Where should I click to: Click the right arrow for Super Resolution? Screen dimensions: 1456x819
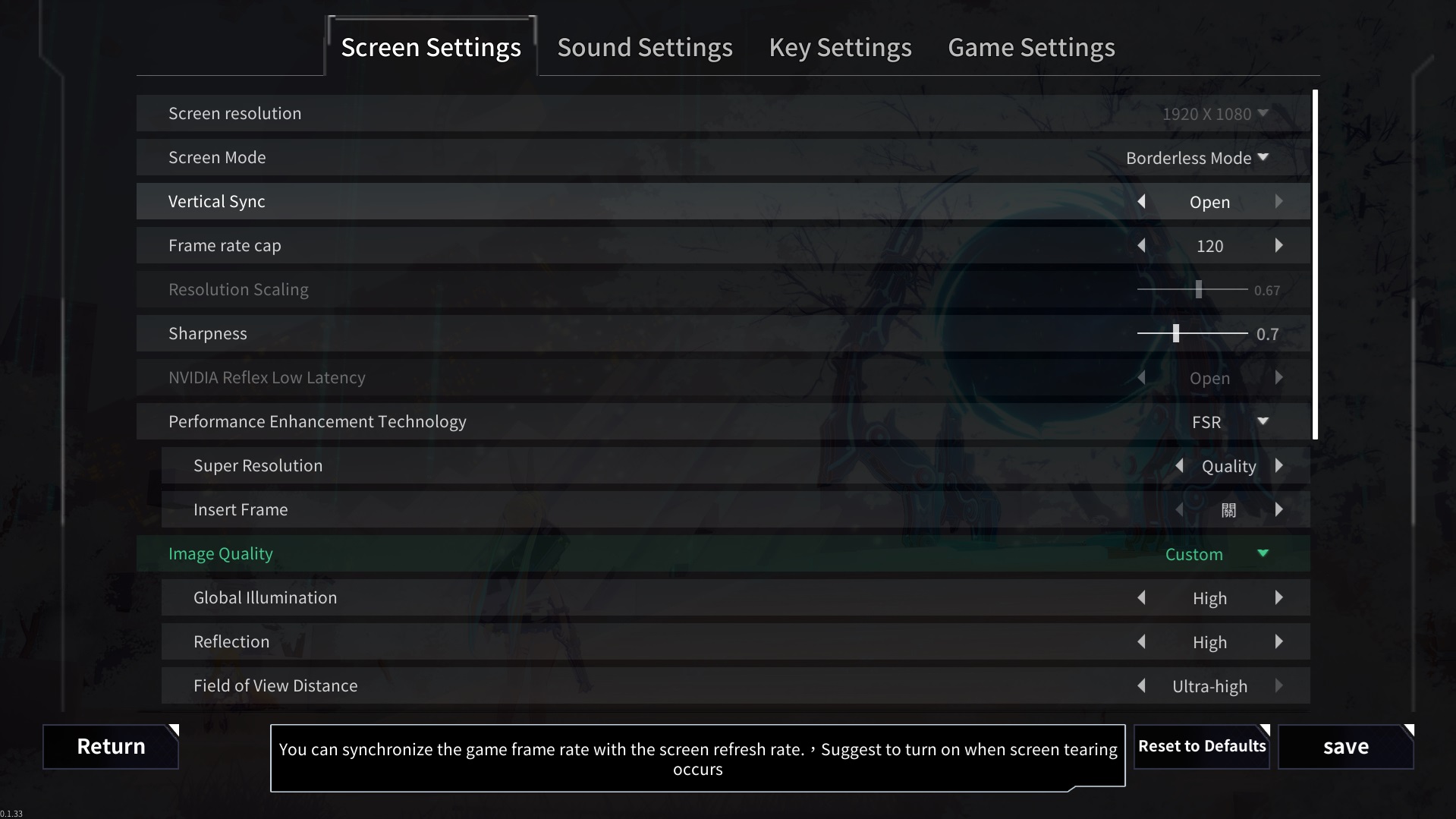tap(1279, 466)
